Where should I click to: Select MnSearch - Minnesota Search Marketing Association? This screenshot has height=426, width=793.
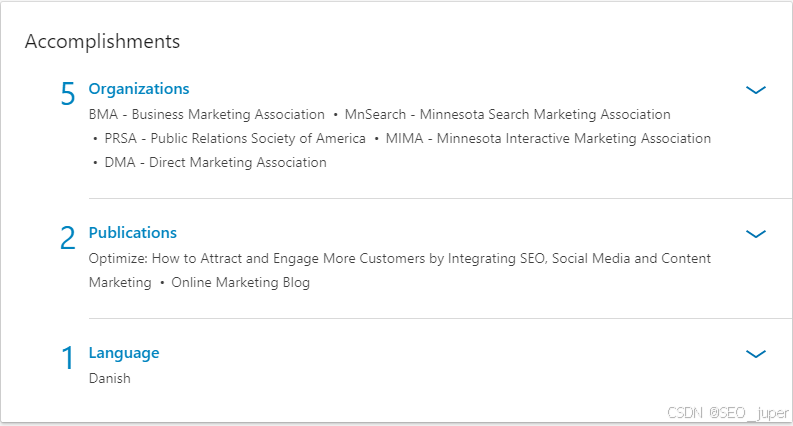pyautogui.click(x=507, y=115)
